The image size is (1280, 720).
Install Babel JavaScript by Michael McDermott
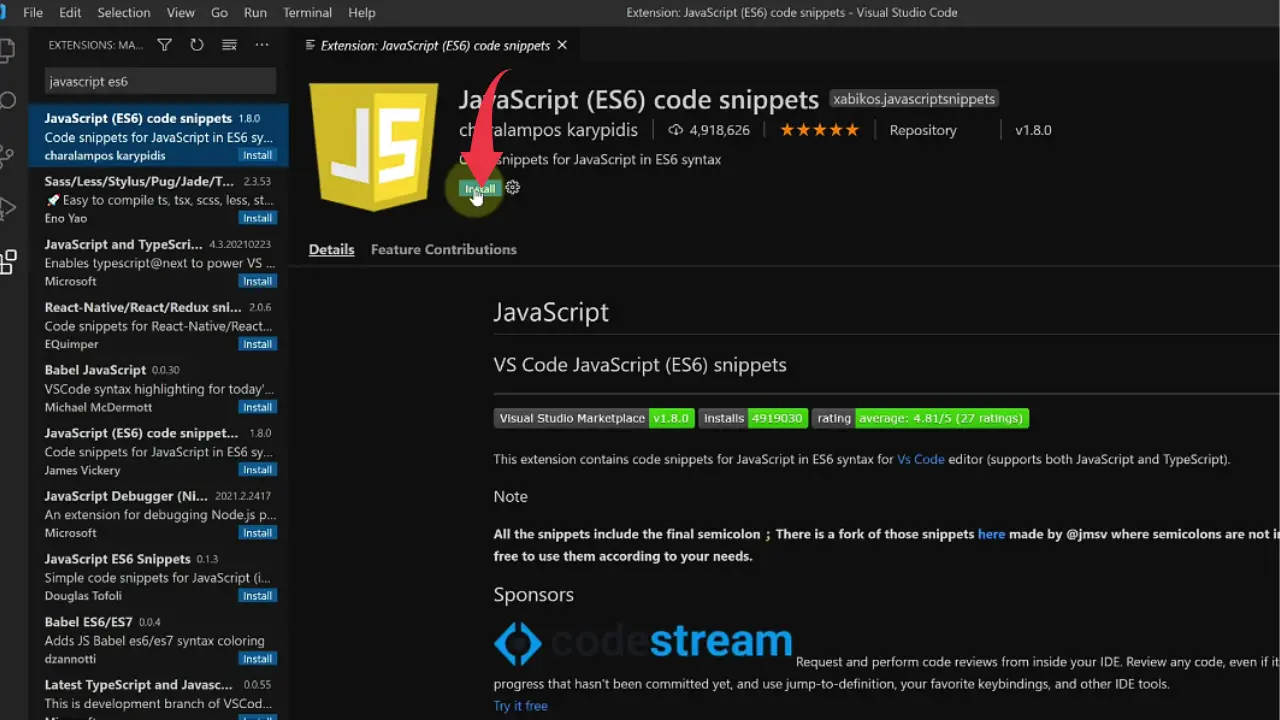[257, 407]
